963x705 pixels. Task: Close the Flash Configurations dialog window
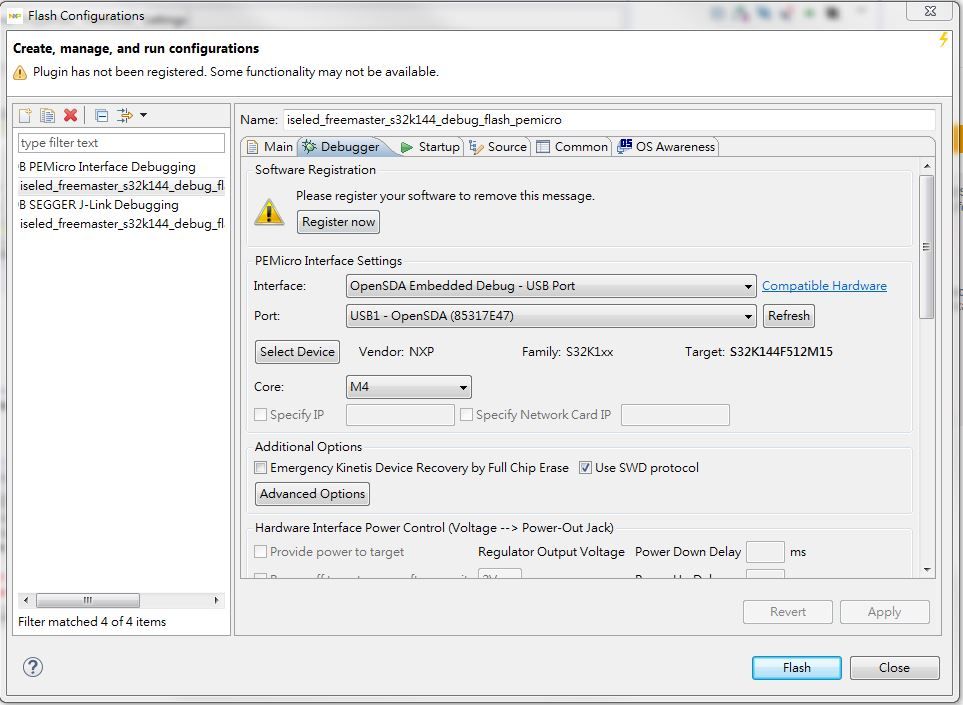click(x=930, y=11)
